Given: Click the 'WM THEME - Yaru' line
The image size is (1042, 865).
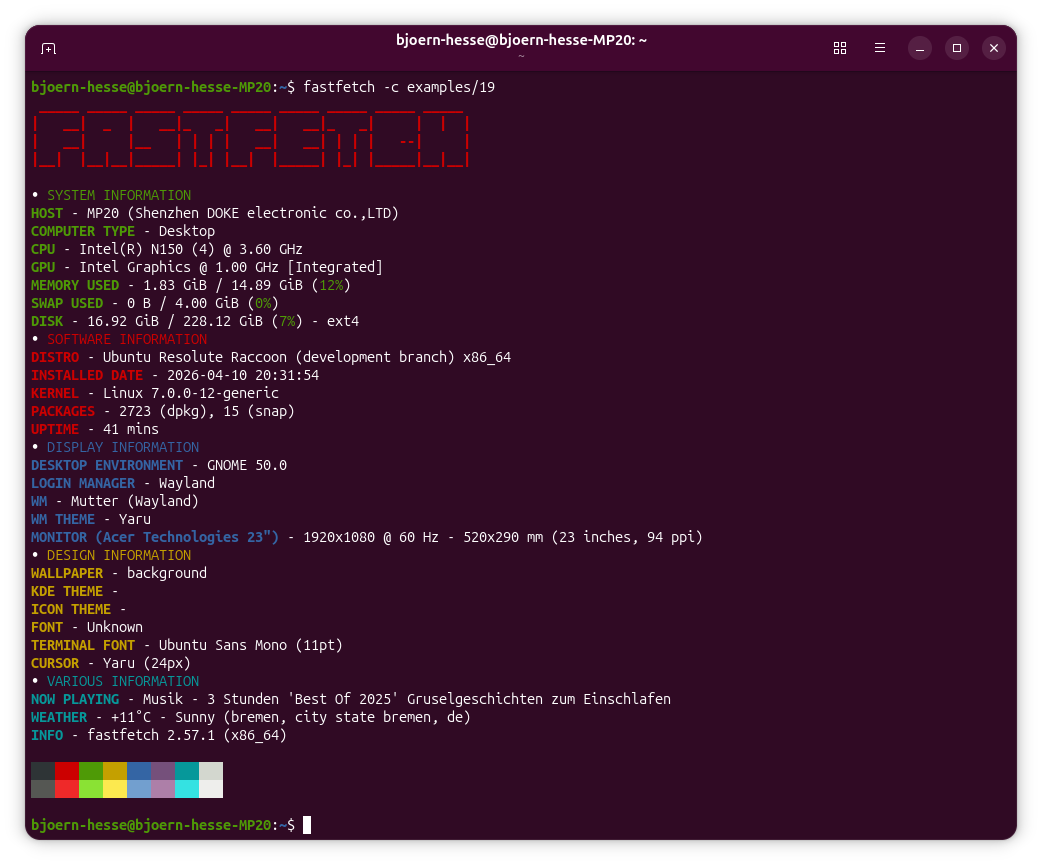Looking at the screenshot, I should tap(91, 519).
